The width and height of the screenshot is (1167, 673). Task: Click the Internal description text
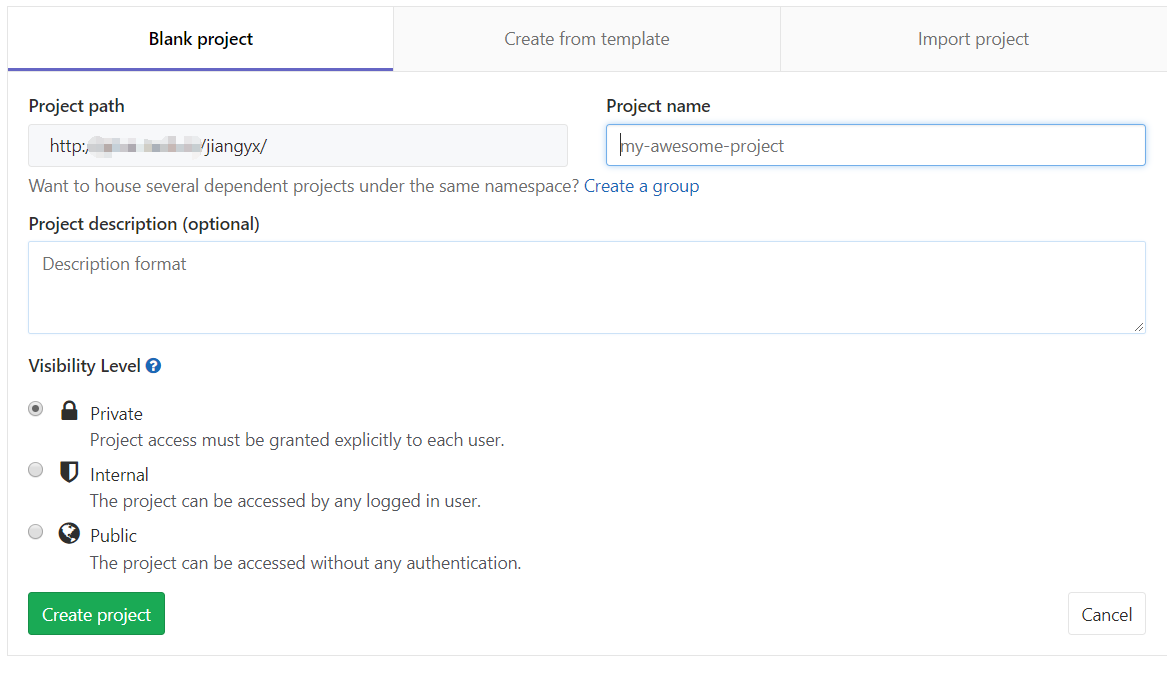point(286,500)
